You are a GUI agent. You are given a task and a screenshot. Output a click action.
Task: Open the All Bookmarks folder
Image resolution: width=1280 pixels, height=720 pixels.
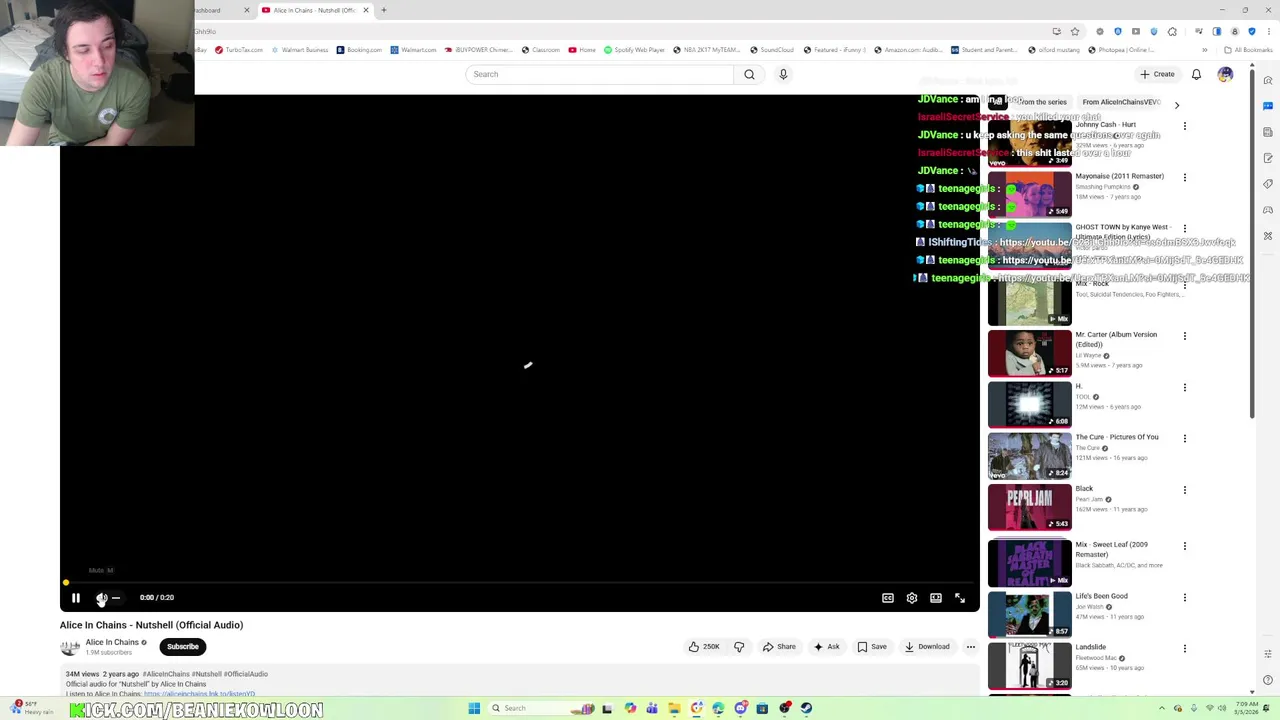(x=1247, y=50)
